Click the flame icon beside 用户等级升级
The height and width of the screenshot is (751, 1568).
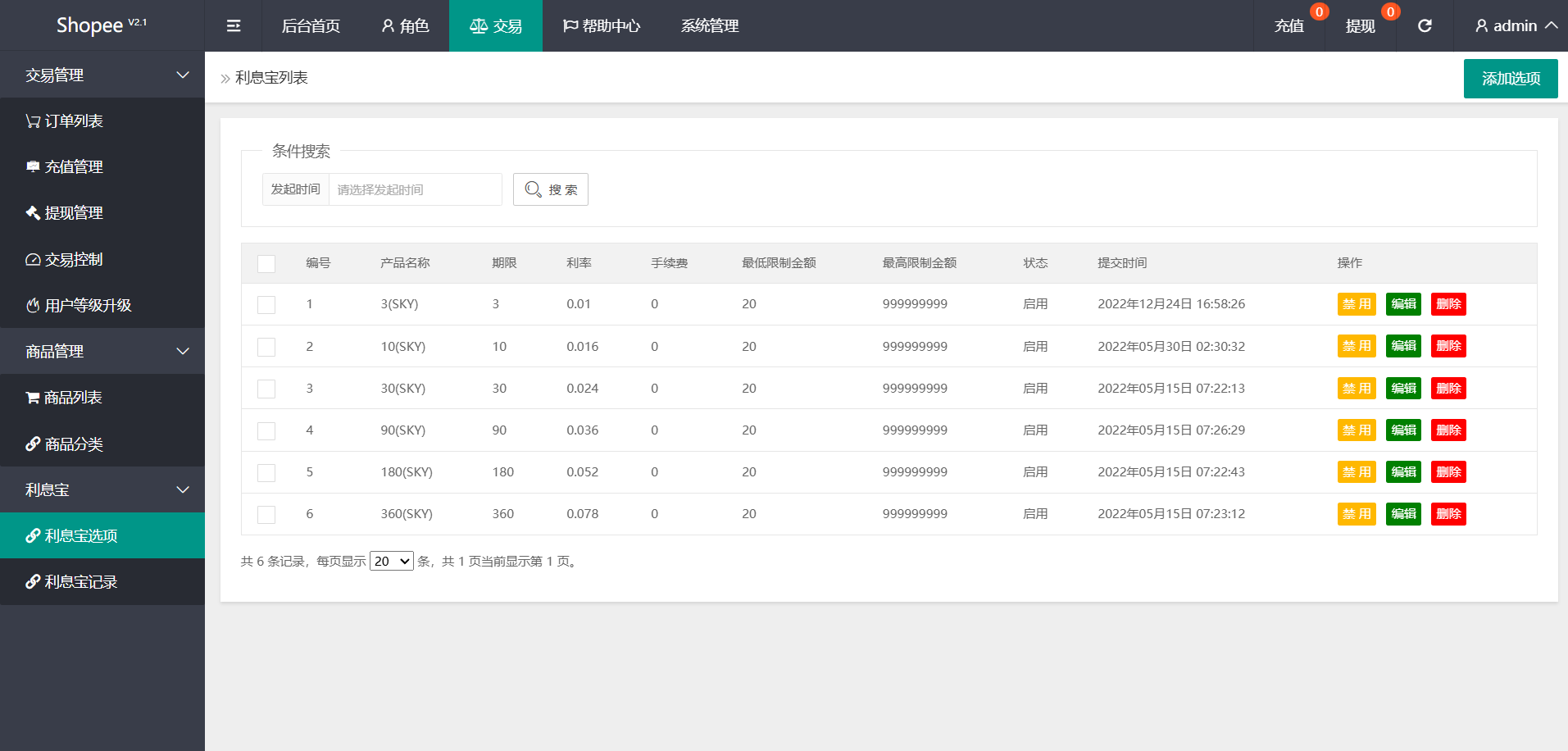click(33, 306)
